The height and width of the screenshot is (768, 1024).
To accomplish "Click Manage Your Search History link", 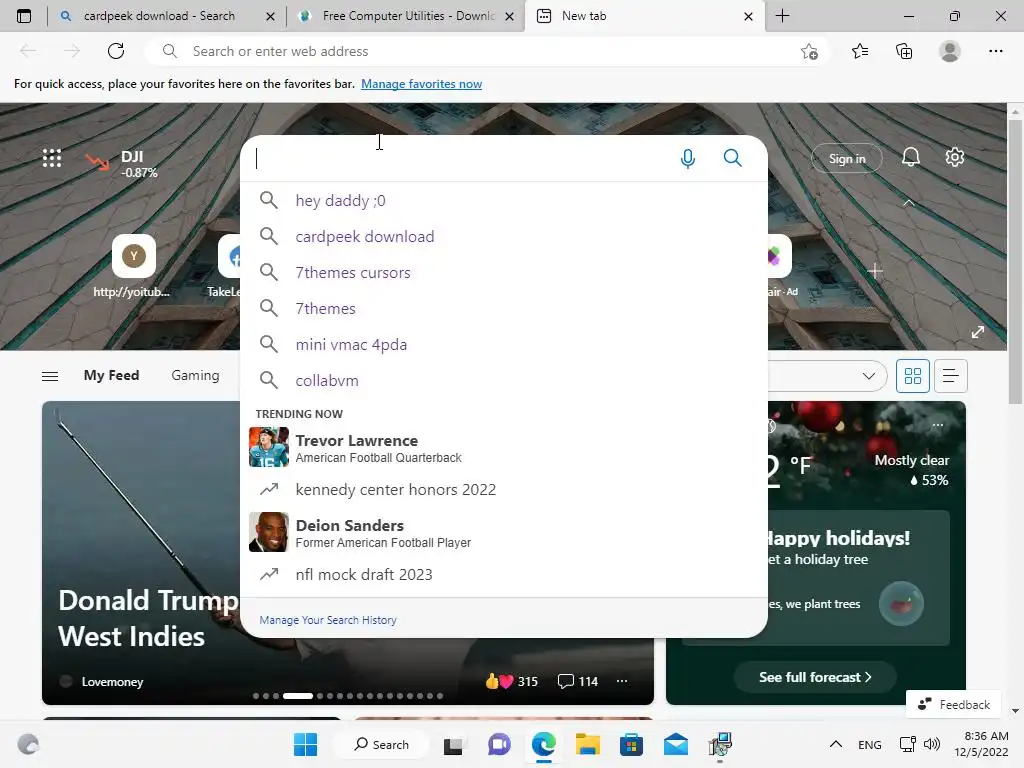I will [x=328, y=620].
